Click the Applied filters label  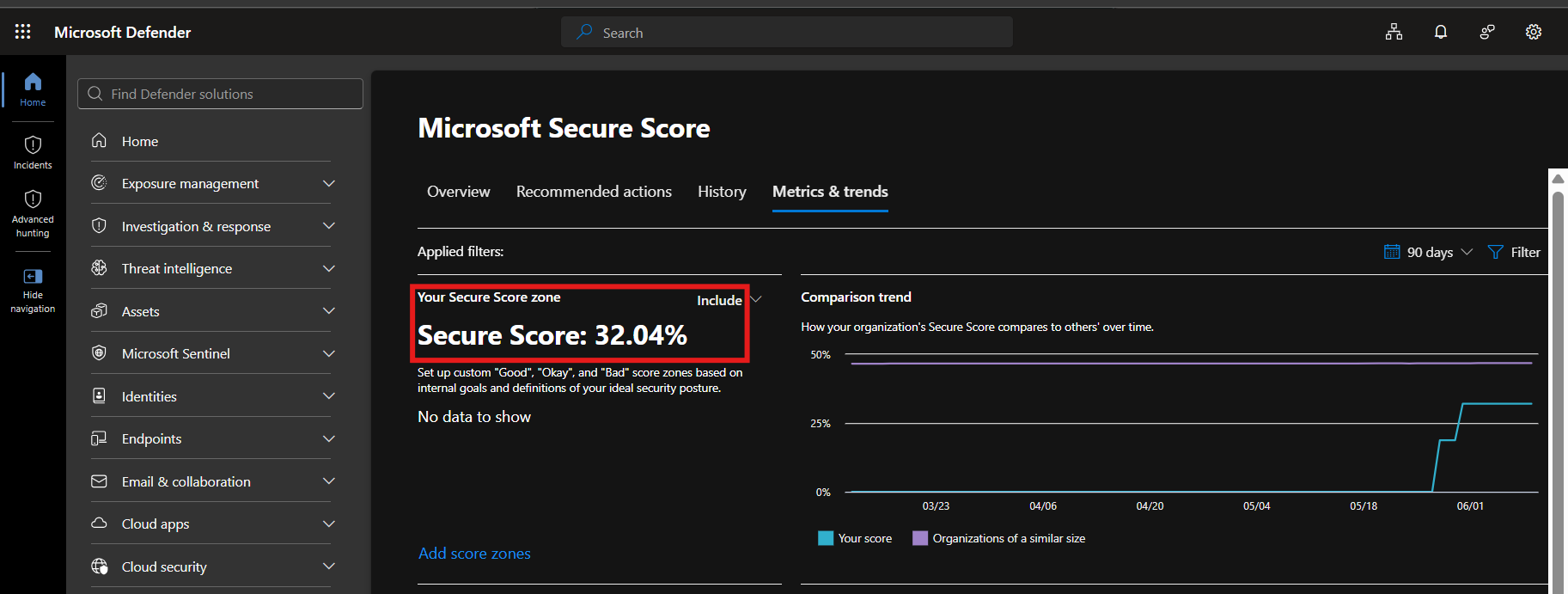tap(461, 251)
